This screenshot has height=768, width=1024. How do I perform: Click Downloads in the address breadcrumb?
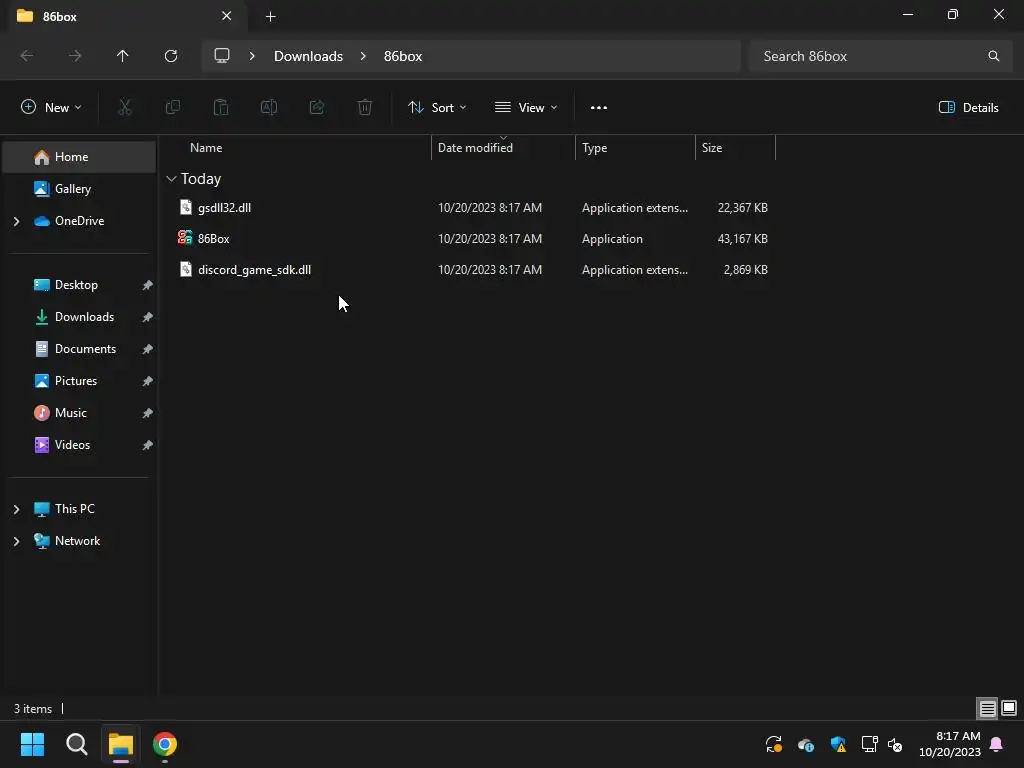308,56
